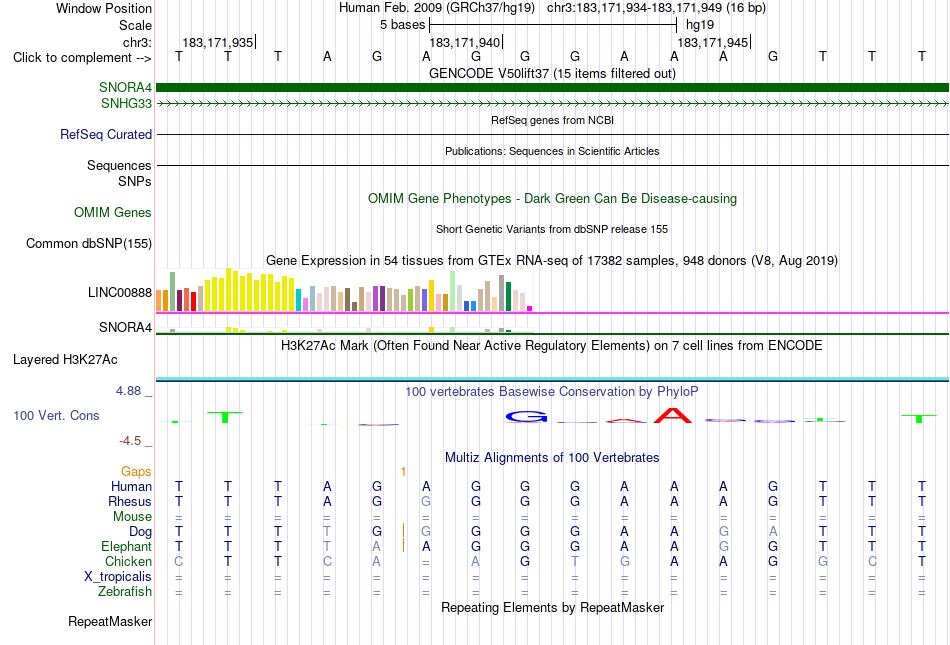The image size is (950, 645).
Task: Click the SNHG33 intron arrow line
Action: click(x=552, y=104)
